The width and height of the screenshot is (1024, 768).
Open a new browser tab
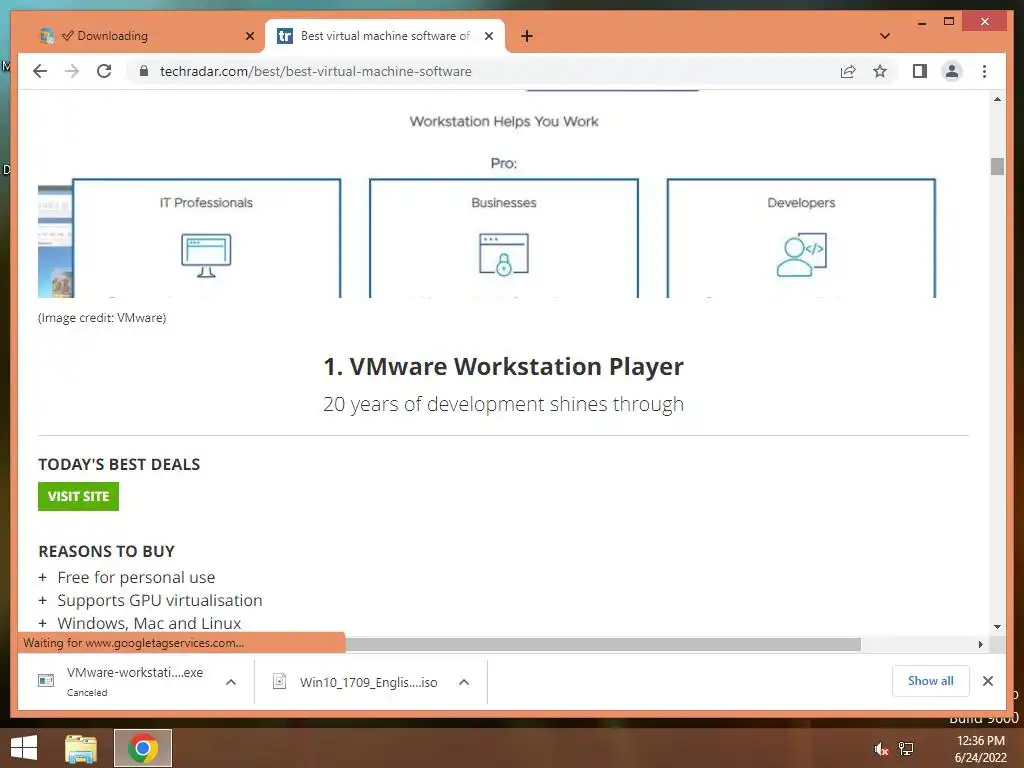(x=527, y=36)
